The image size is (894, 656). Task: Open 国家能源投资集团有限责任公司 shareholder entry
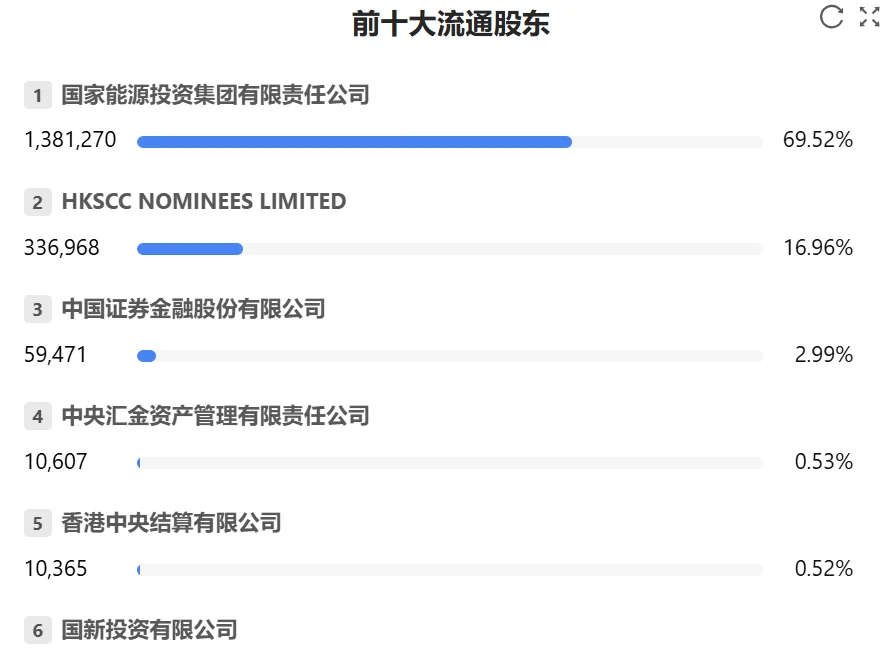(x=215, y=95)
